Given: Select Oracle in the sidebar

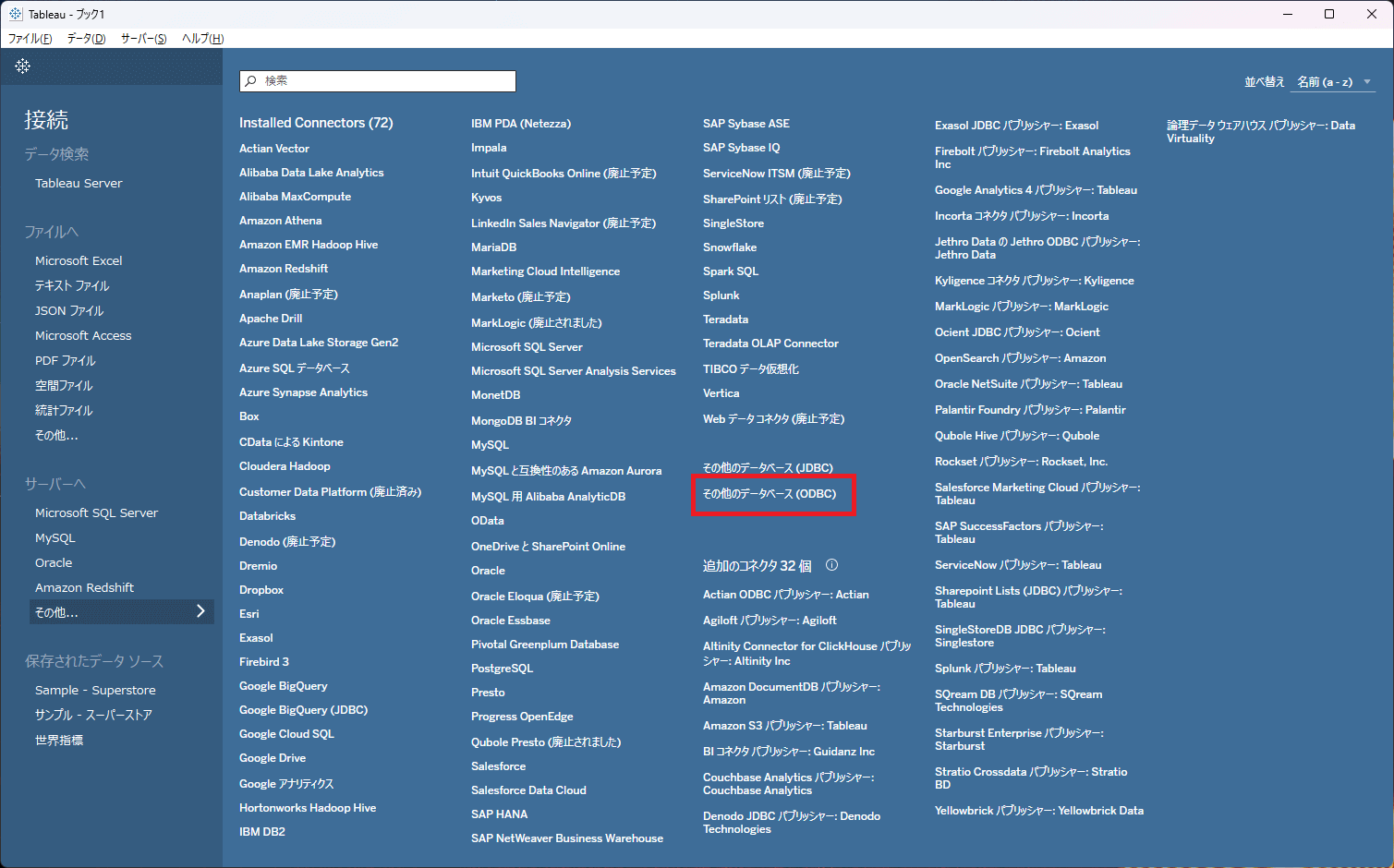Looking at the screenshot, I should coord(54,563).
